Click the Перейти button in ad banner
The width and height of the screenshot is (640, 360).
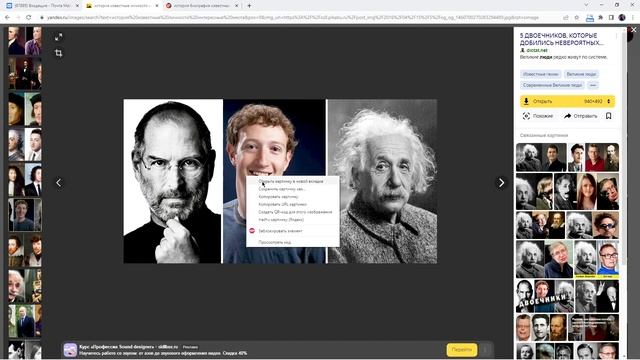(462, 350)
